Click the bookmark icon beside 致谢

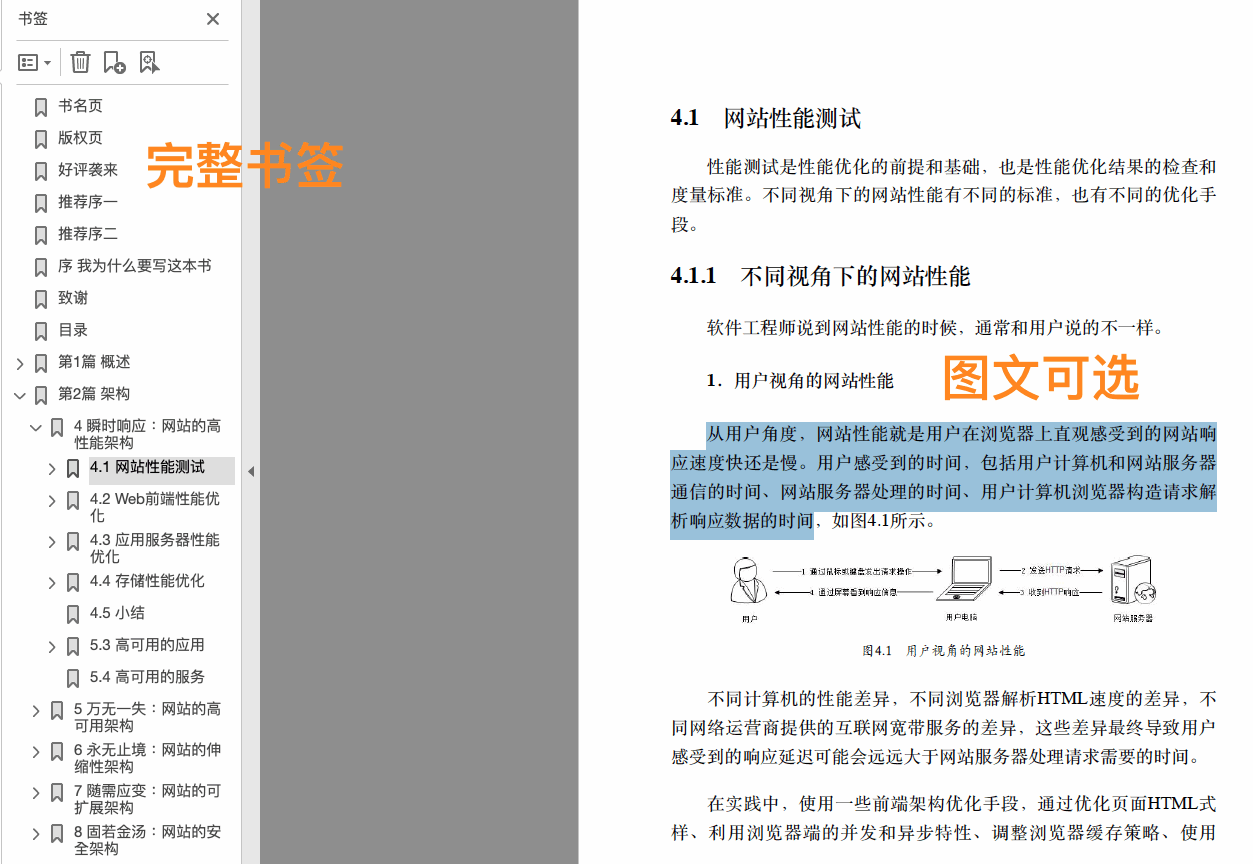[x=40, y=298]
